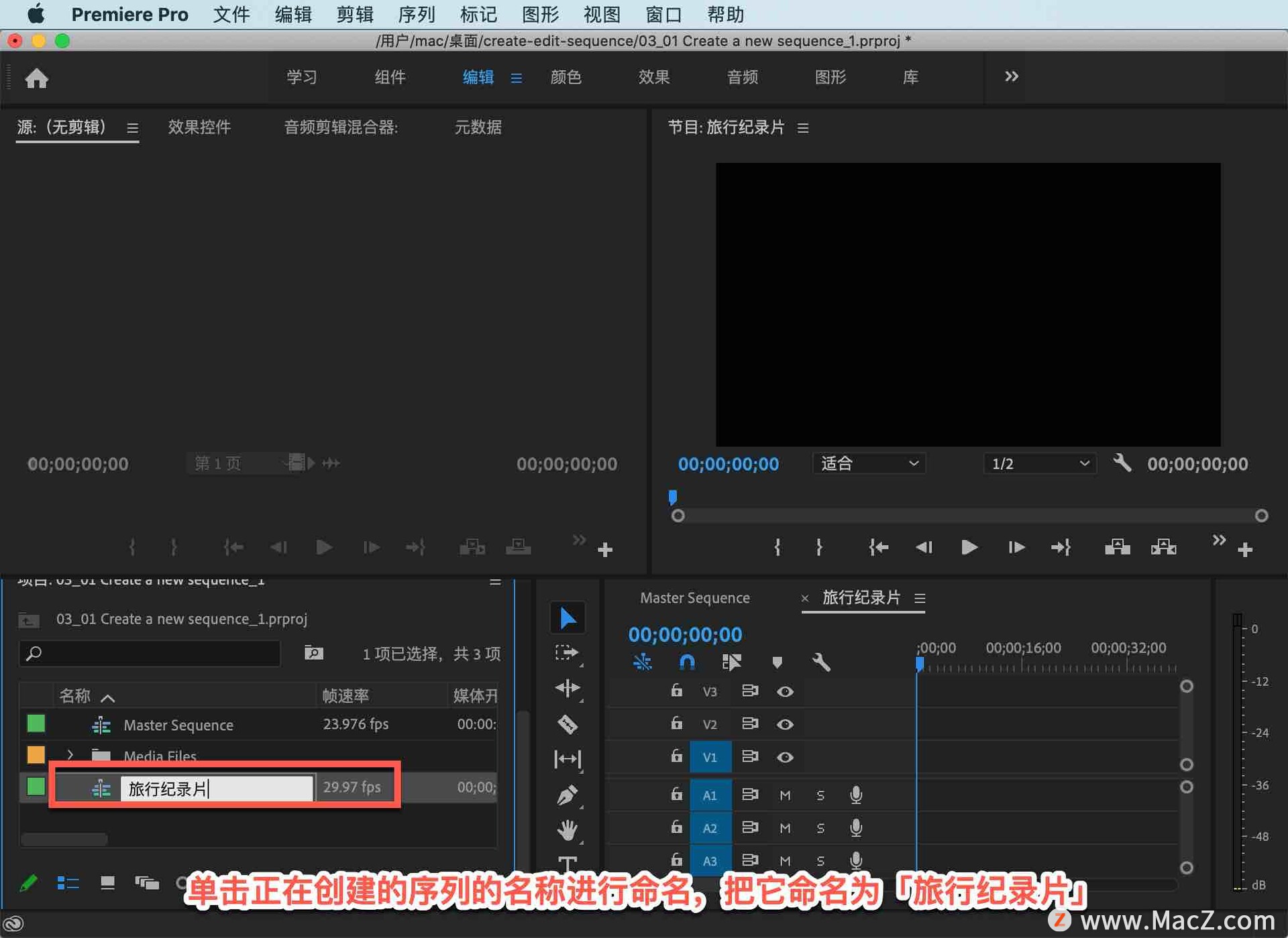
Task: Select the Track Select Forward tool
Action: pos(568,652)
